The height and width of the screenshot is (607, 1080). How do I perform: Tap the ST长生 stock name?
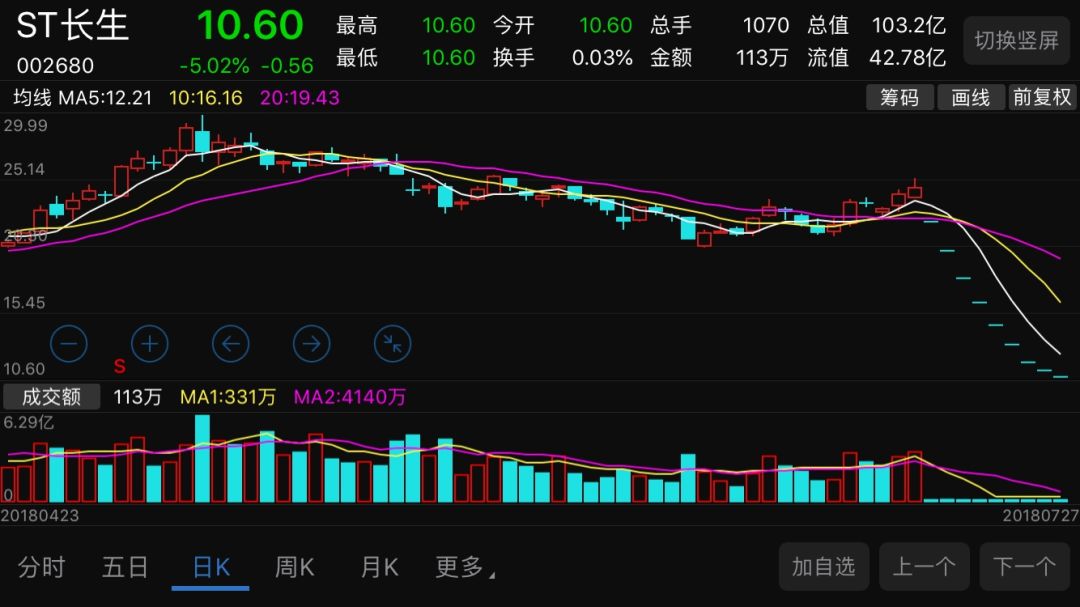coord(72,26)
